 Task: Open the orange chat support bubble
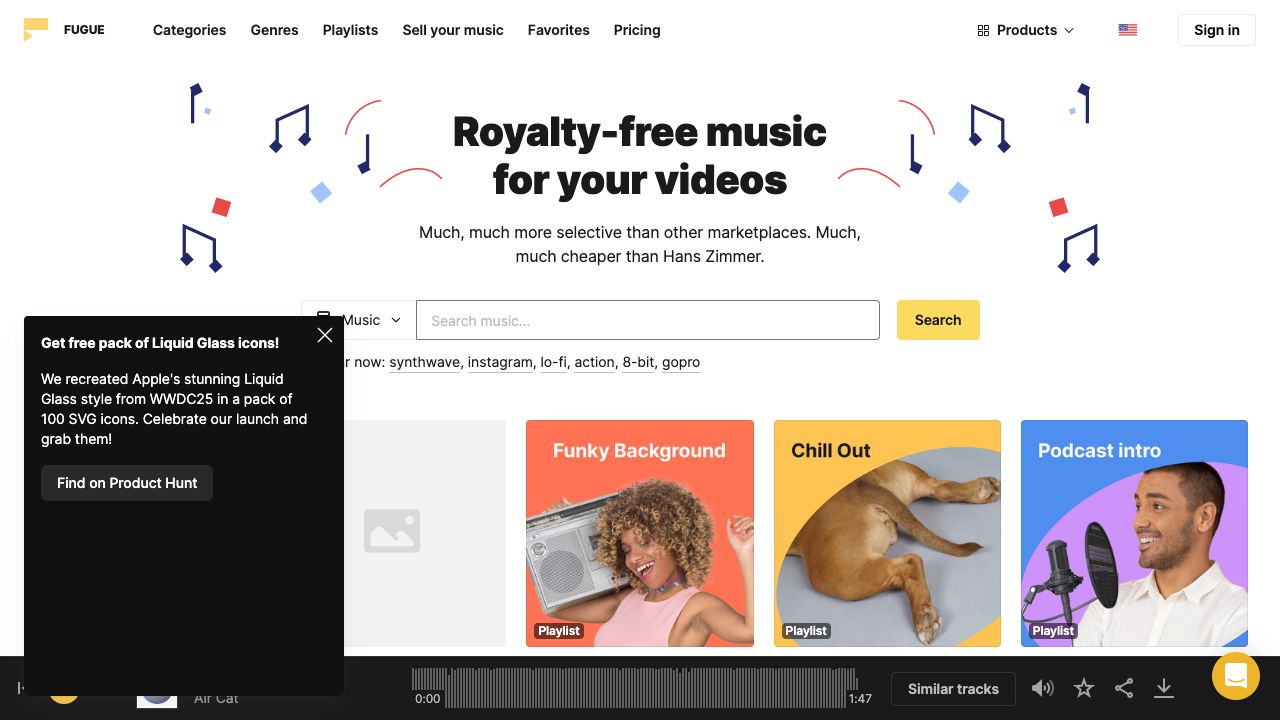pyautogui.click(x=1236, y=676)
